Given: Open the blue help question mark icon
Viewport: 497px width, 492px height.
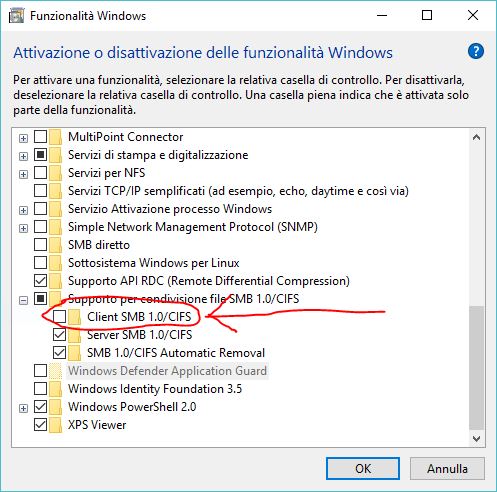Looking at the screenshot, I should (476, 51).
